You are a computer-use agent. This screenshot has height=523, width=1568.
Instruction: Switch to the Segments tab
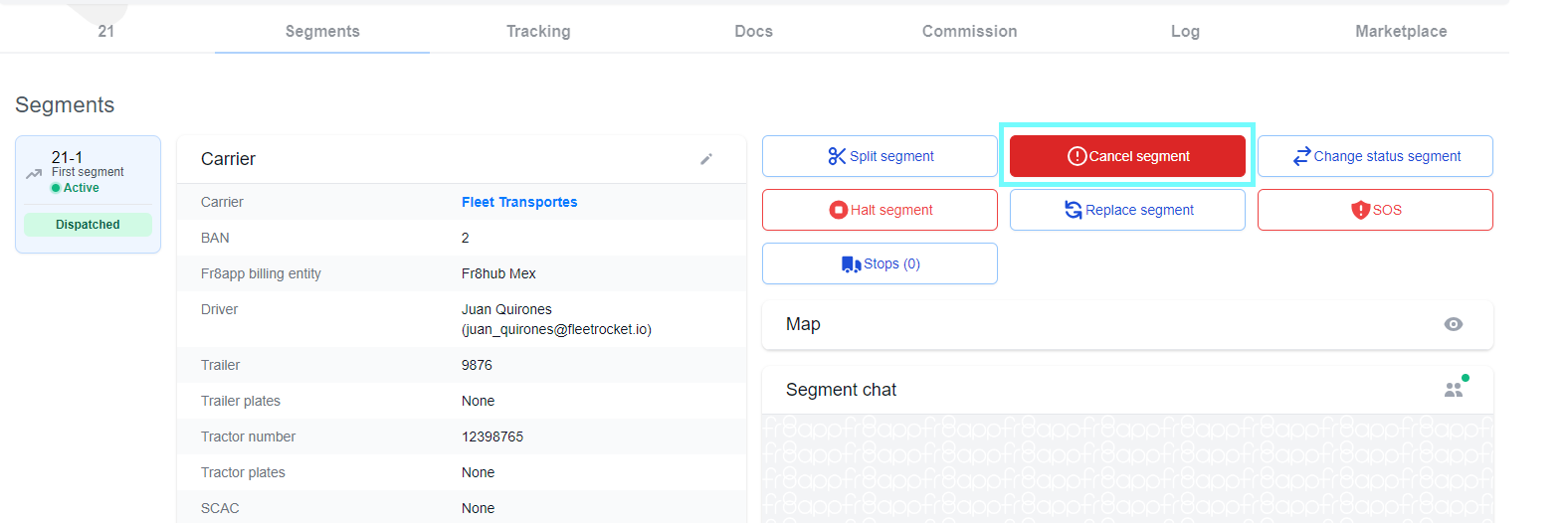click(x=322, y=31)
